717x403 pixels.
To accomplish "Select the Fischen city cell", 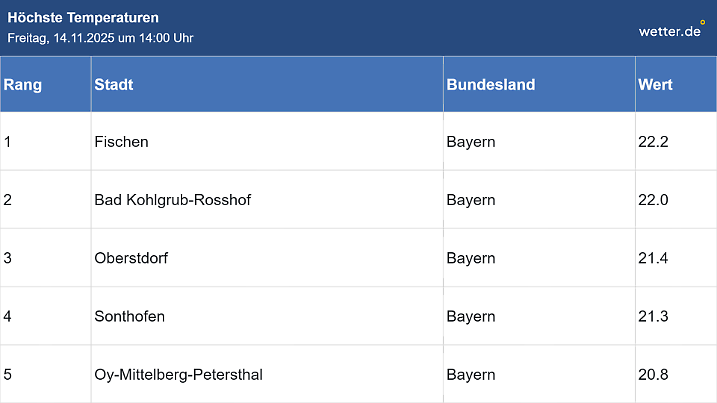I will (x=121, y=142).
